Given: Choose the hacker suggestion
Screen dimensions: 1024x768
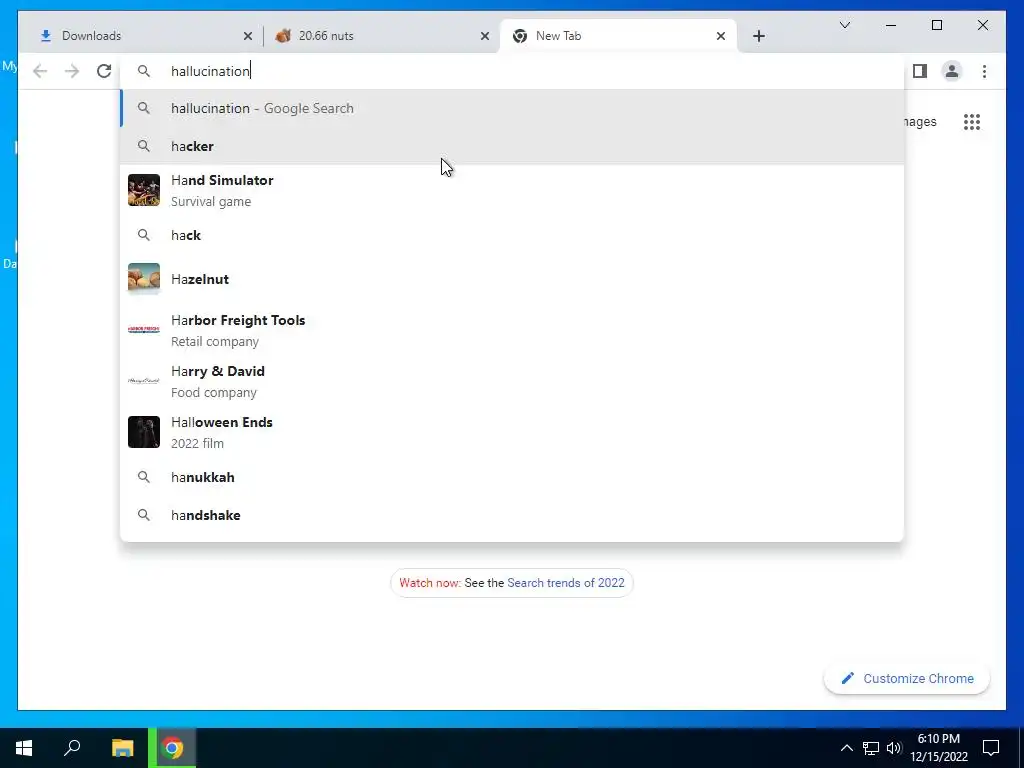Looking at the screenshot, I should coord(512,146).
